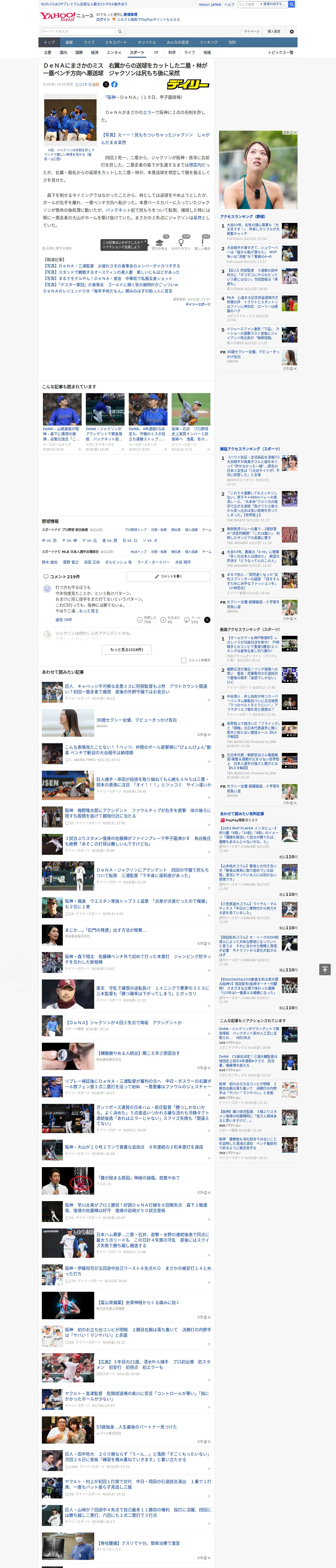This screenshot has width=336, height=1568.
Task: Open settings gear icon near 購入履歴
Action: coord(292,32)
